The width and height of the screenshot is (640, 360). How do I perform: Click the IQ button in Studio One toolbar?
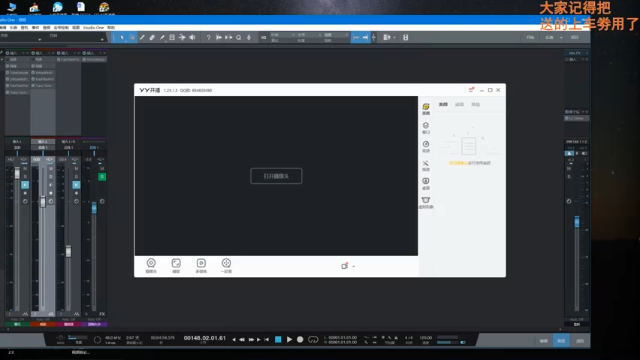263,38
